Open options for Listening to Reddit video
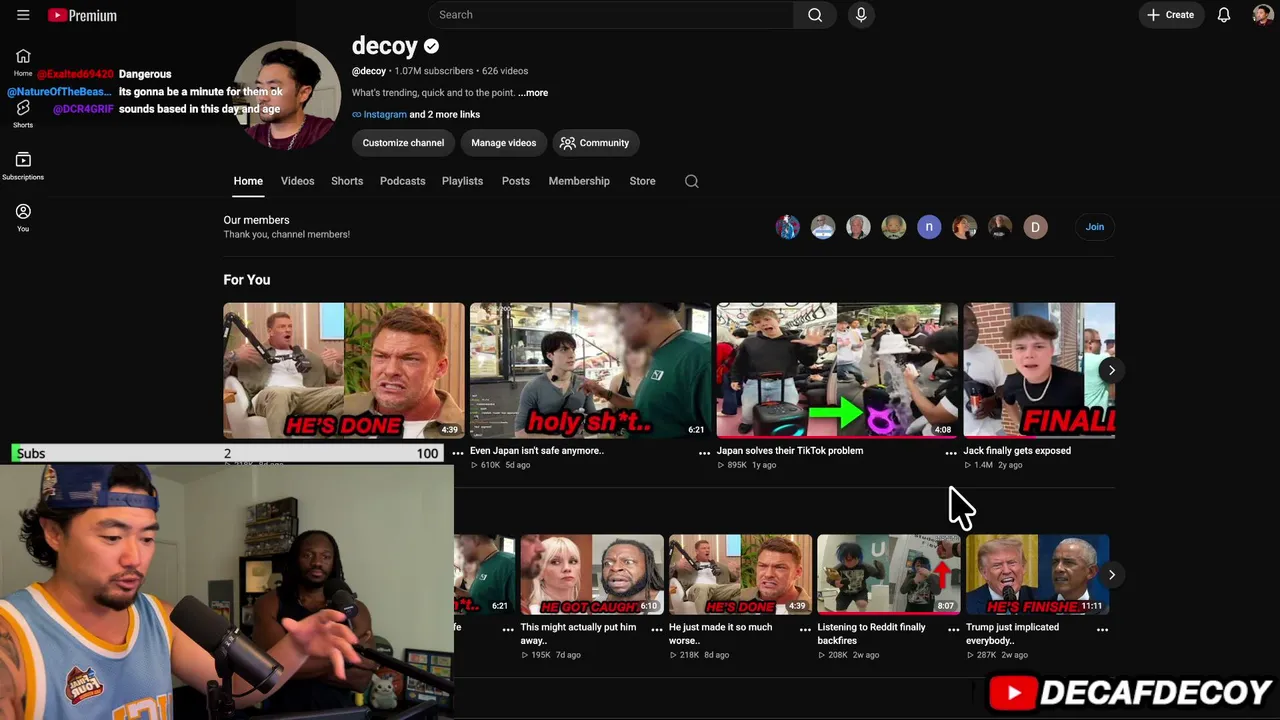The height and width of the screenshot is (720, 1280). [953, 630]
